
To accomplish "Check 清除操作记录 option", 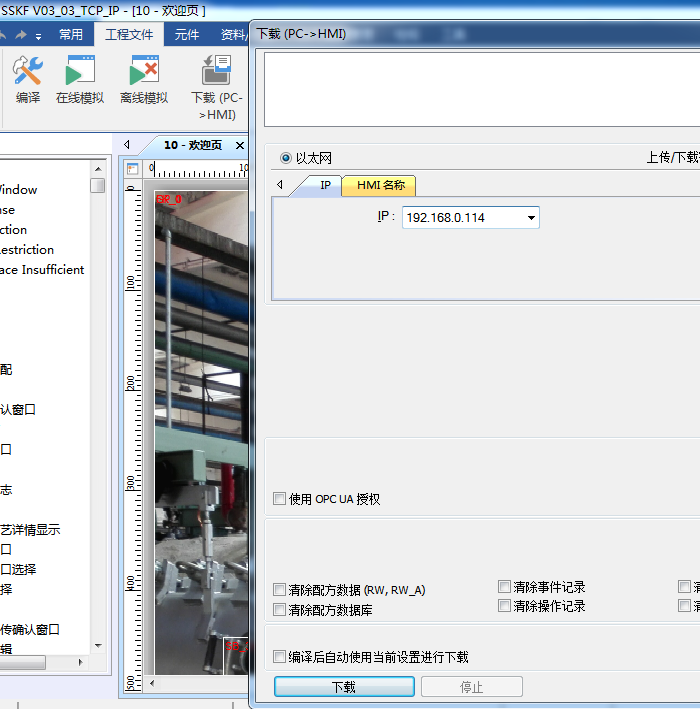I will coord(504,605).
